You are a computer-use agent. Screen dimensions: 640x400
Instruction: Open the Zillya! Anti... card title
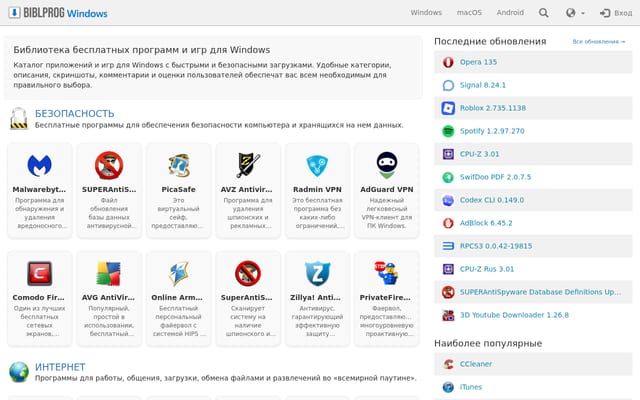315,298
